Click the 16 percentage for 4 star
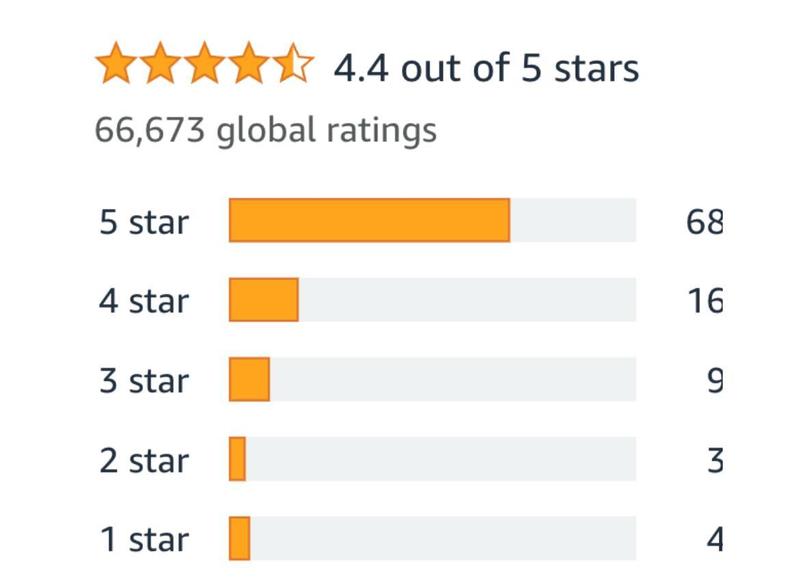 click(706, 301)
